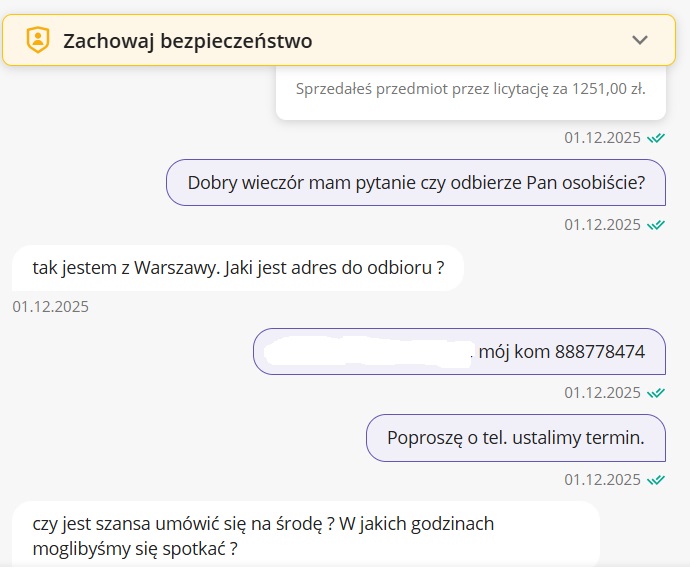The height and width of the screenshot is (568, 690).
Task: Click timestamp below 'Dobry wieczór' message
Action: click(x=602, y=225)
